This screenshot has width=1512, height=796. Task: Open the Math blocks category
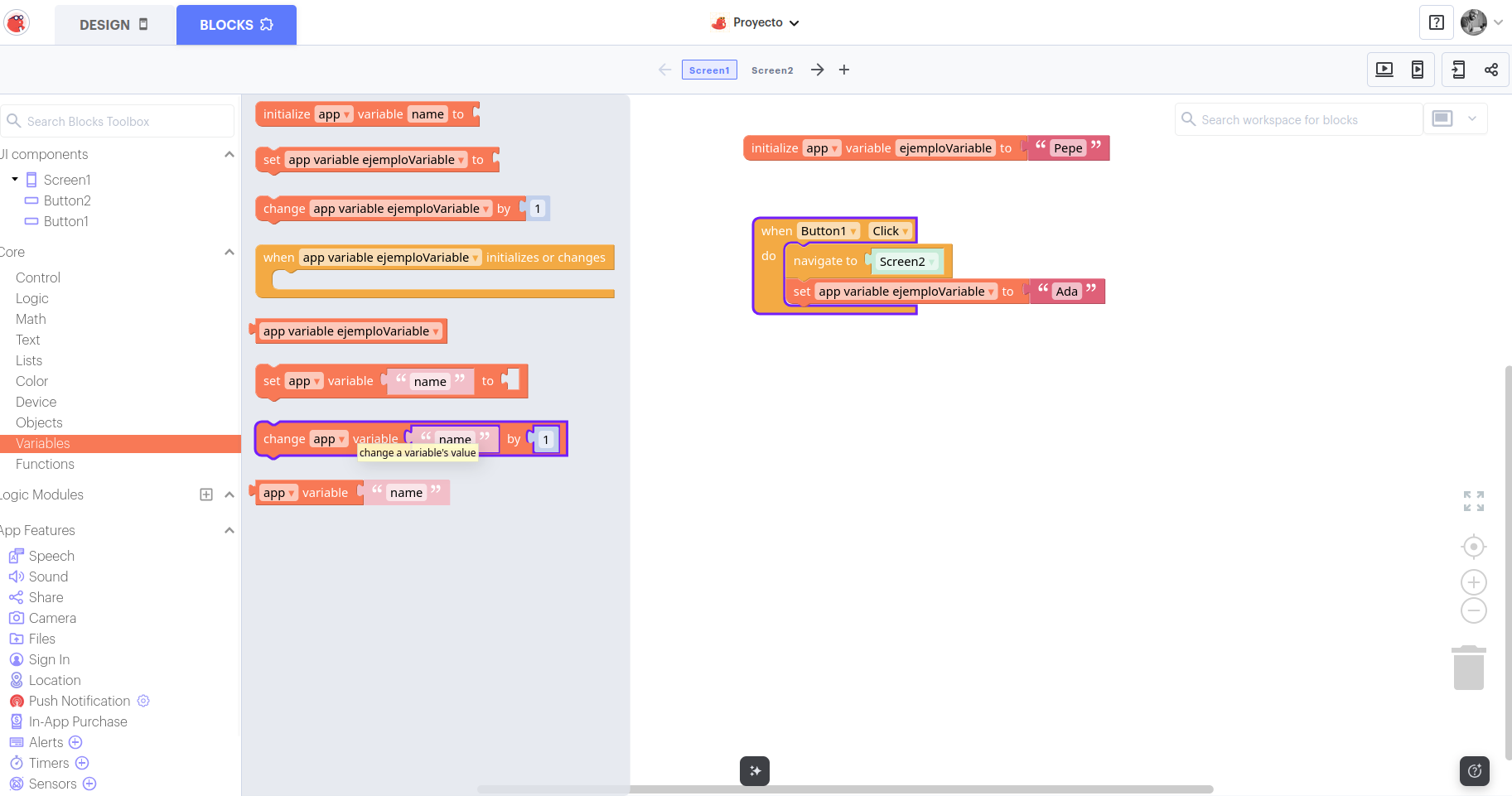pyautogui.click(x=31, y=319)
